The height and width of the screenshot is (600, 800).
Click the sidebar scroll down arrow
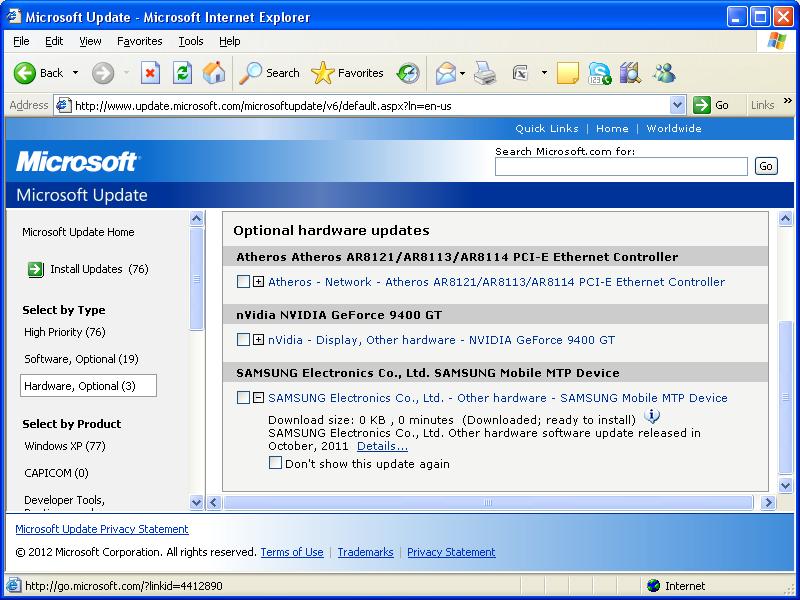[x=196, y=503]
